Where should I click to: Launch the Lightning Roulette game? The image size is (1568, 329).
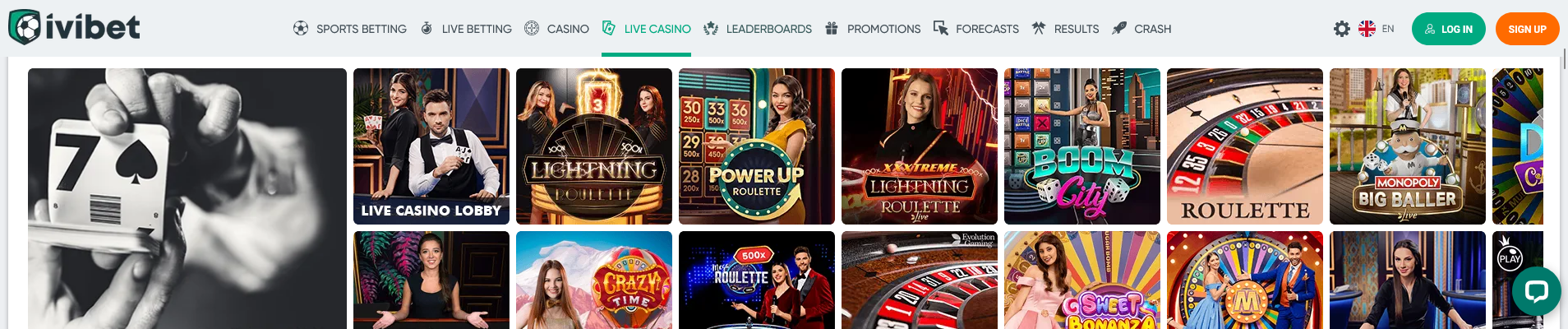[594, 146]
